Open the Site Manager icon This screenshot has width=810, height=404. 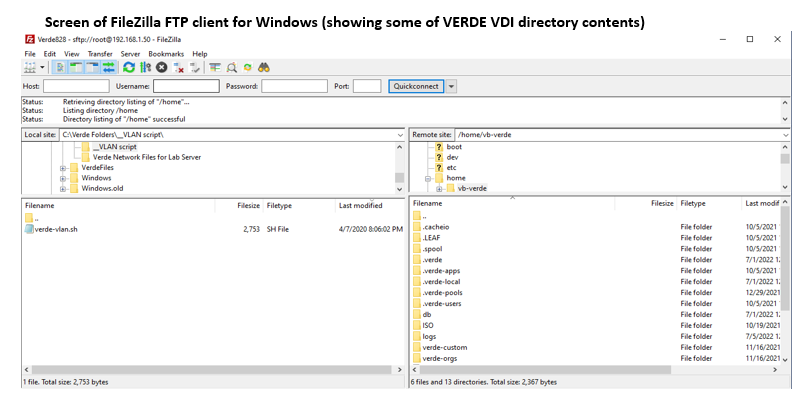(30, 67)
